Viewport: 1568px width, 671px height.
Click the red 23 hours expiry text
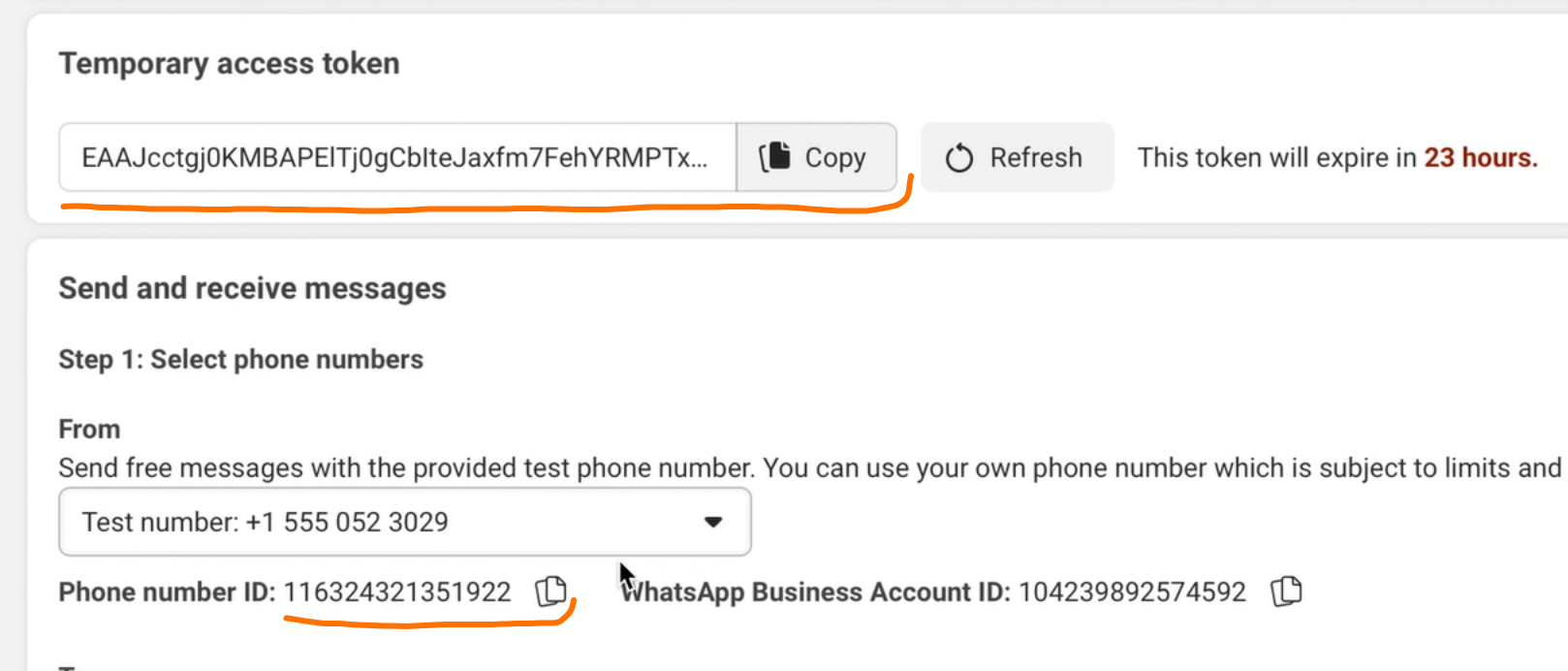coord(1480,157)
